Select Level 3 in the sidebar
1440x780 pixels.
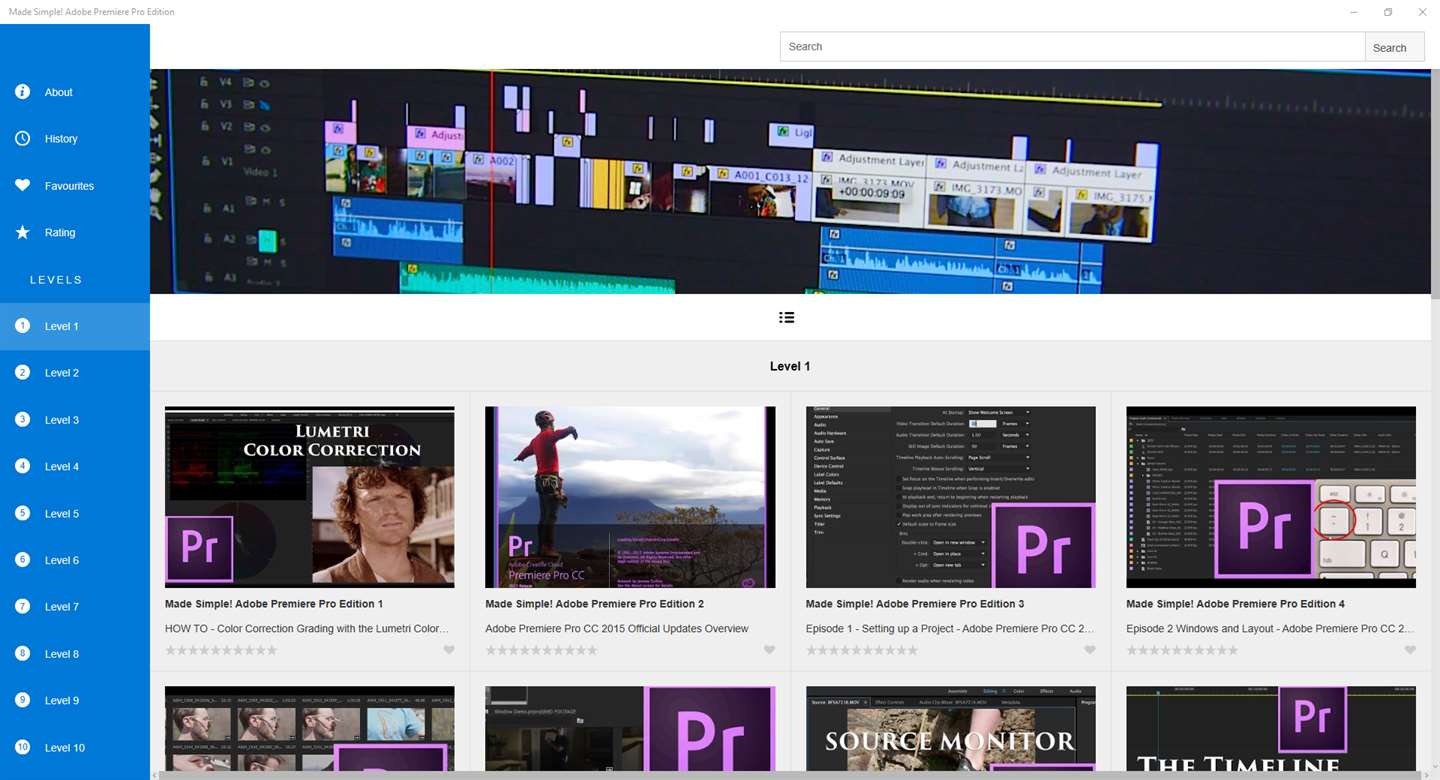pyautogui.click(x=75, y=420)
